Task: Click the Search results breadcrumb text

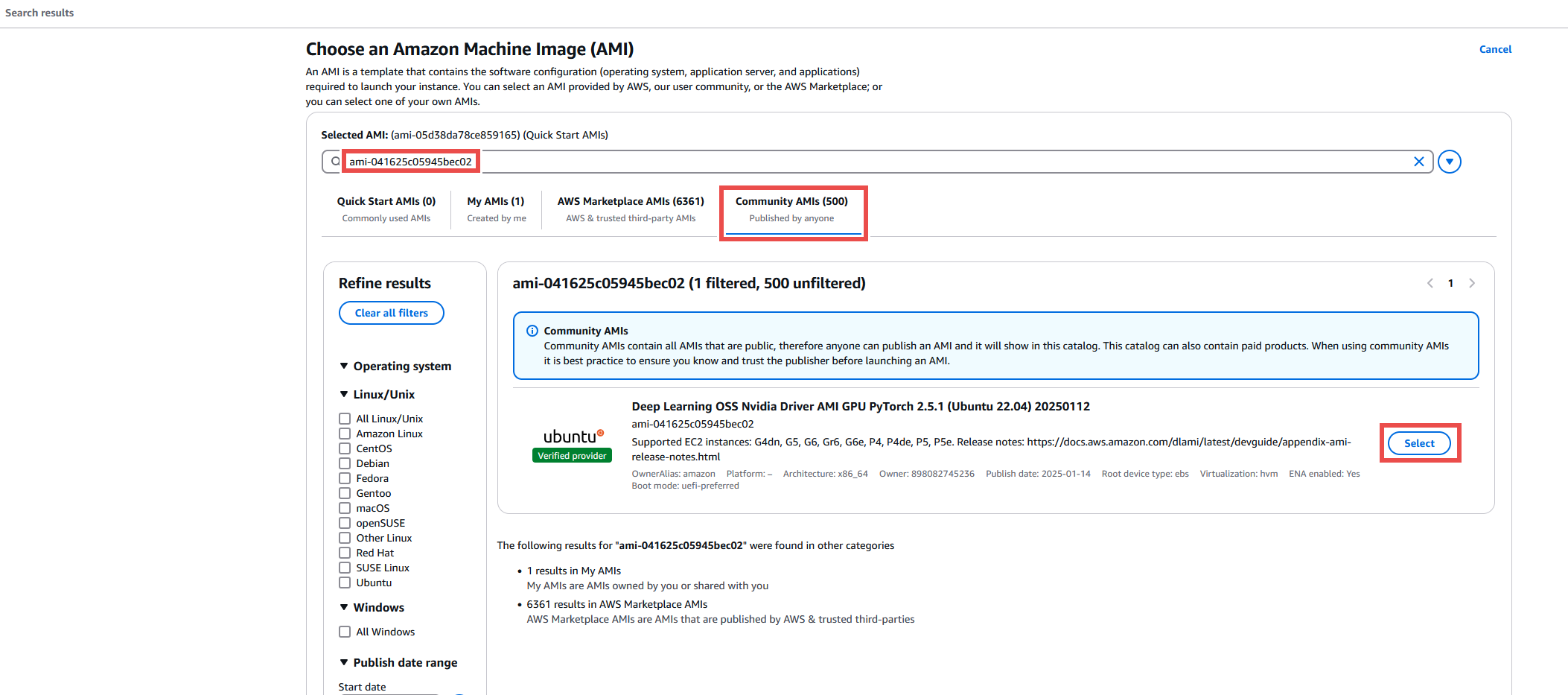Action: point(39,13)
